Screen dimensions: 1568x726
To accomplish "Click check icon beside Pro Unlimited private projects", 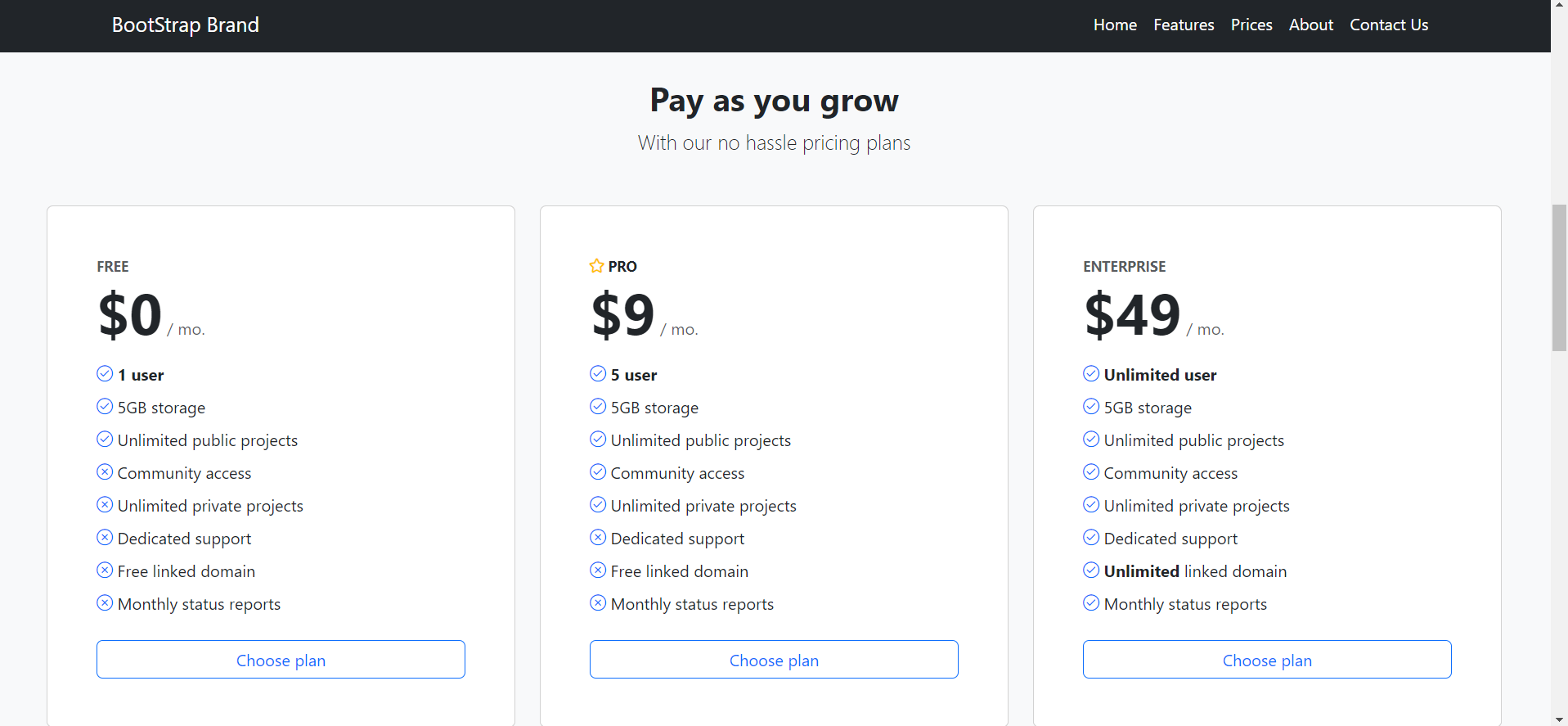I will (x=598, y=505).
